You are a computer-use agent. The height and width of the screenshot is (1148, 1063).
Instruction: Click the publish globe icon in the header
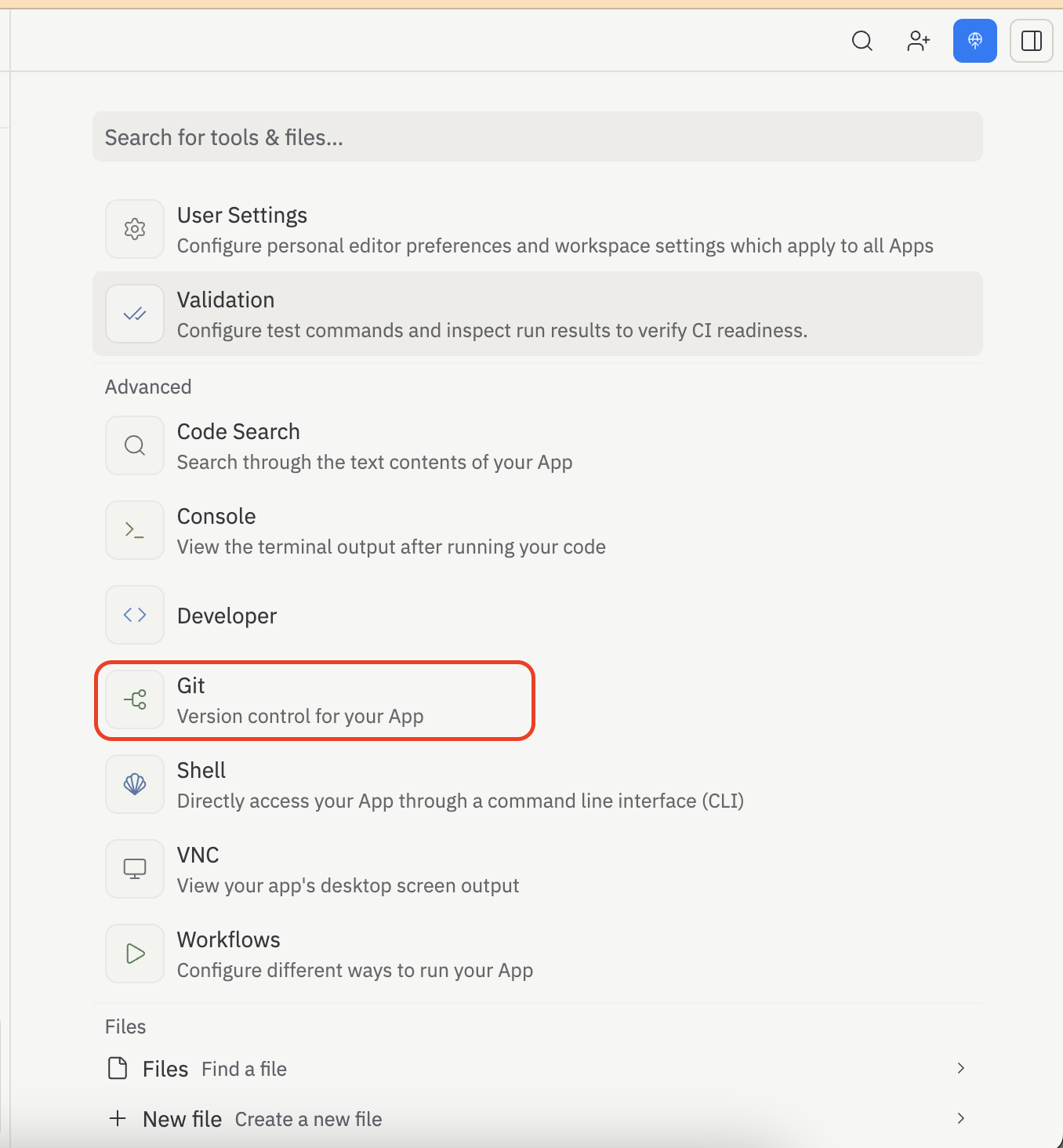click(x=974, y=41)
